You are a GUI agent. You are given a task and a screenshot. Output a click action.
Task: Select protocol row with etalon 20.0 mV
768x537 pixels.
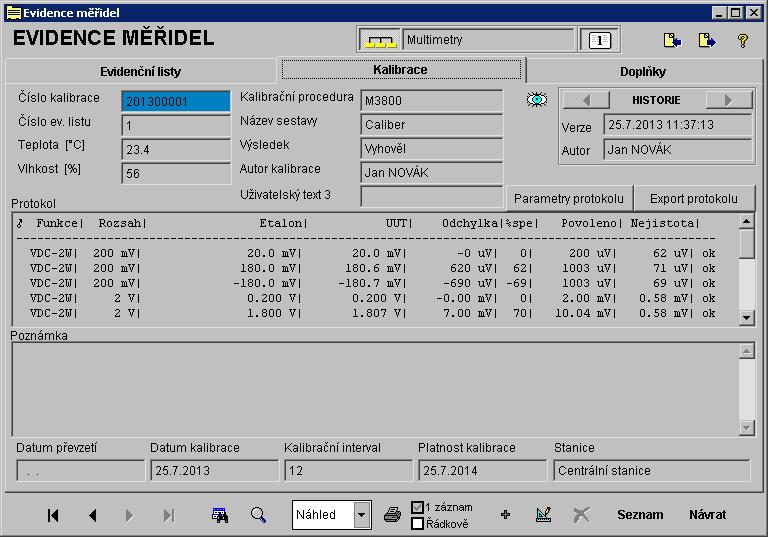click(373, 253)
